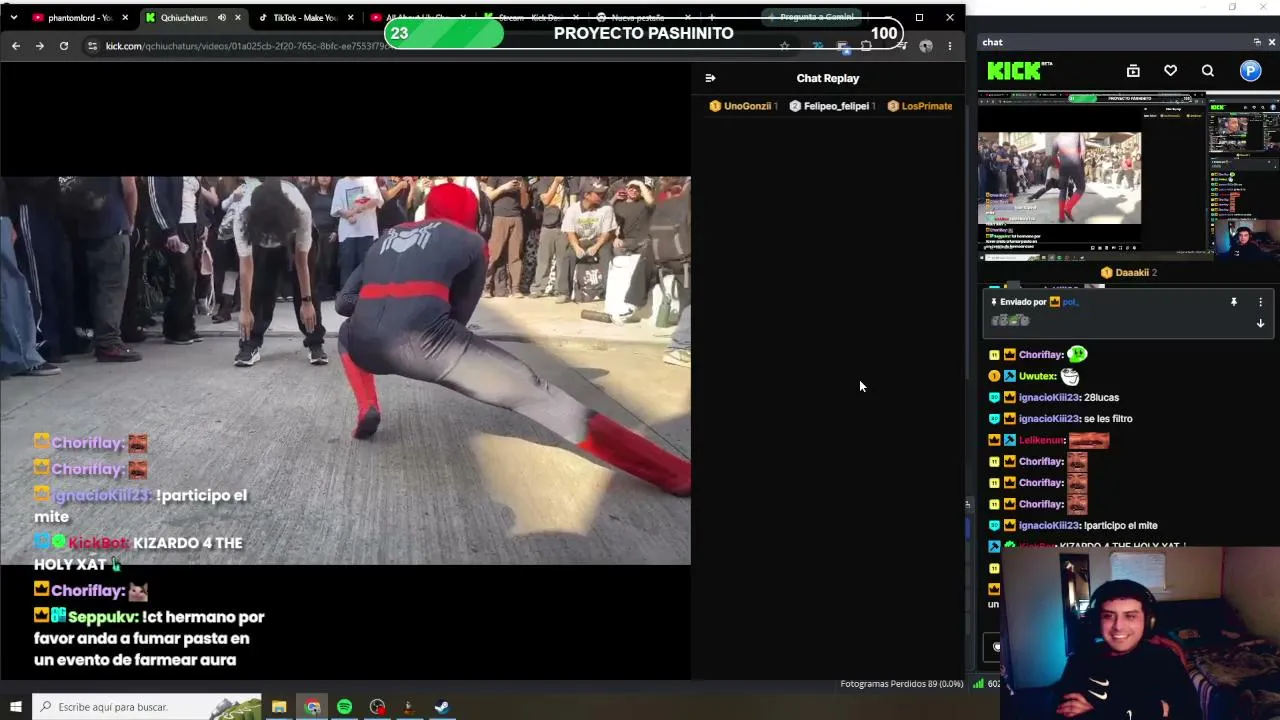Switch to the TikTok - Make You tab

pos(298,17)
